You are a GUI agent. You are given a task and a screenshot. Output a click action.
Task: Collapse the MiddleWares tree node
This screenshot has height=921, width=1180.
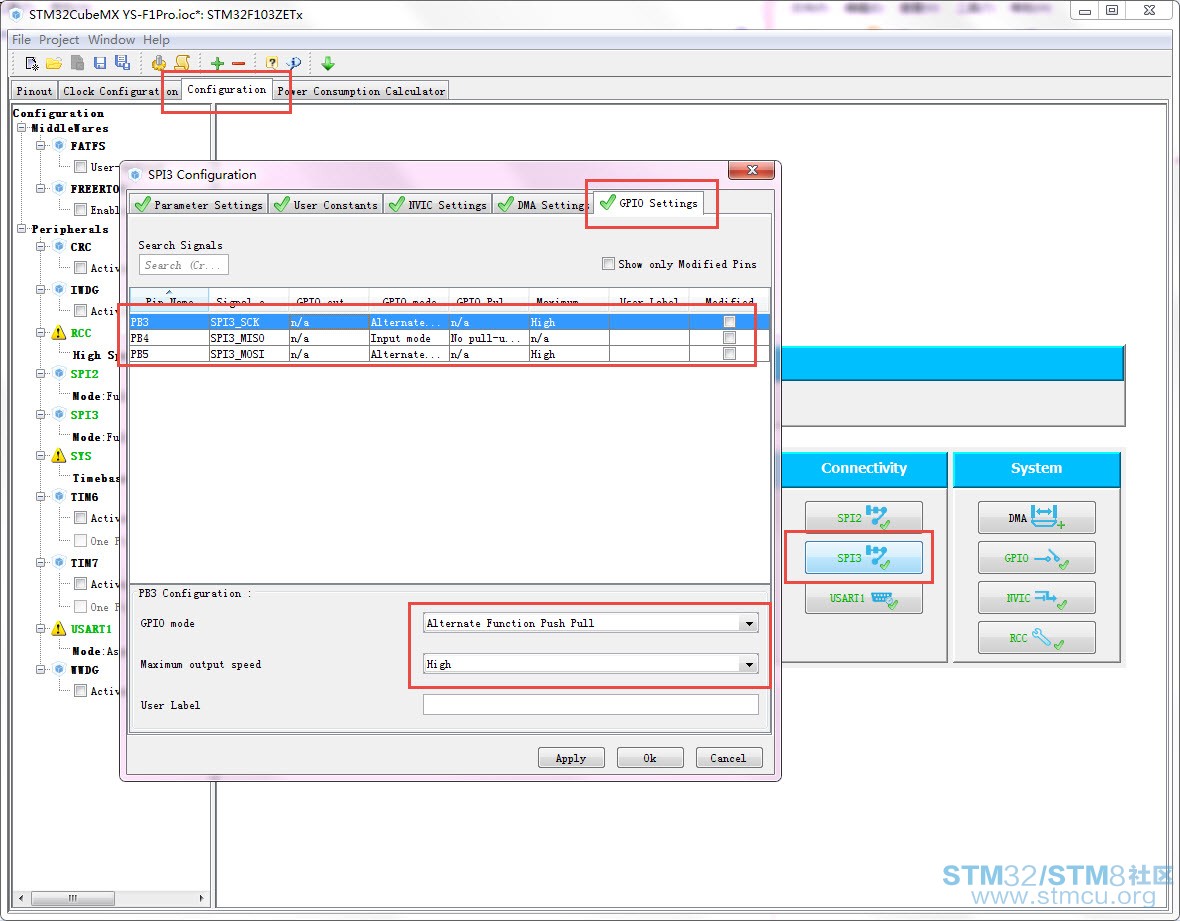(22, 128)
